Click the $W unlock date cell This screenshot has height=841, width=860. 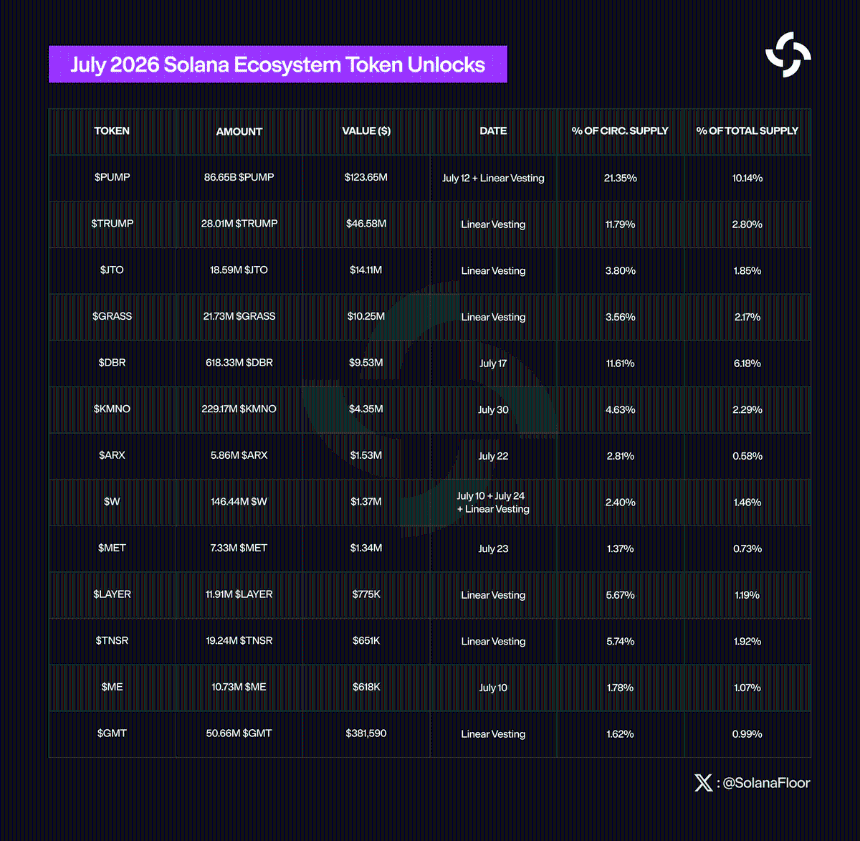[493, 502]
